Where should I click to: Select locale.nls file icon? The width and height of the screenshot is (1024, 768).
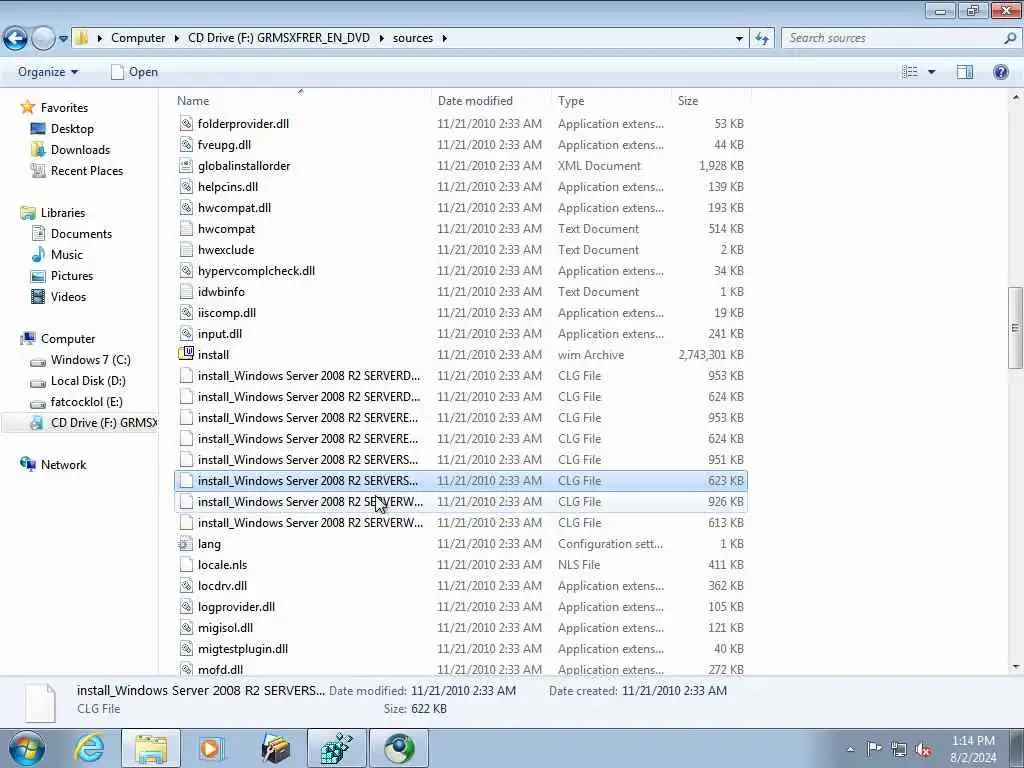(186, 565)
